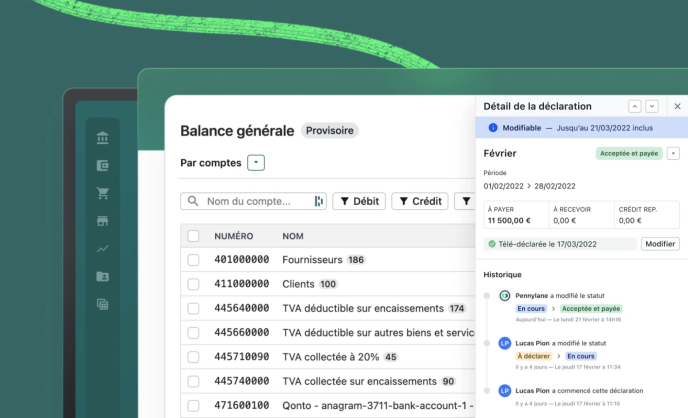The image size is (688, 418).
Task: Open the Par comptes dropdown
Action: pyautogui.click(x=256, y=163)
